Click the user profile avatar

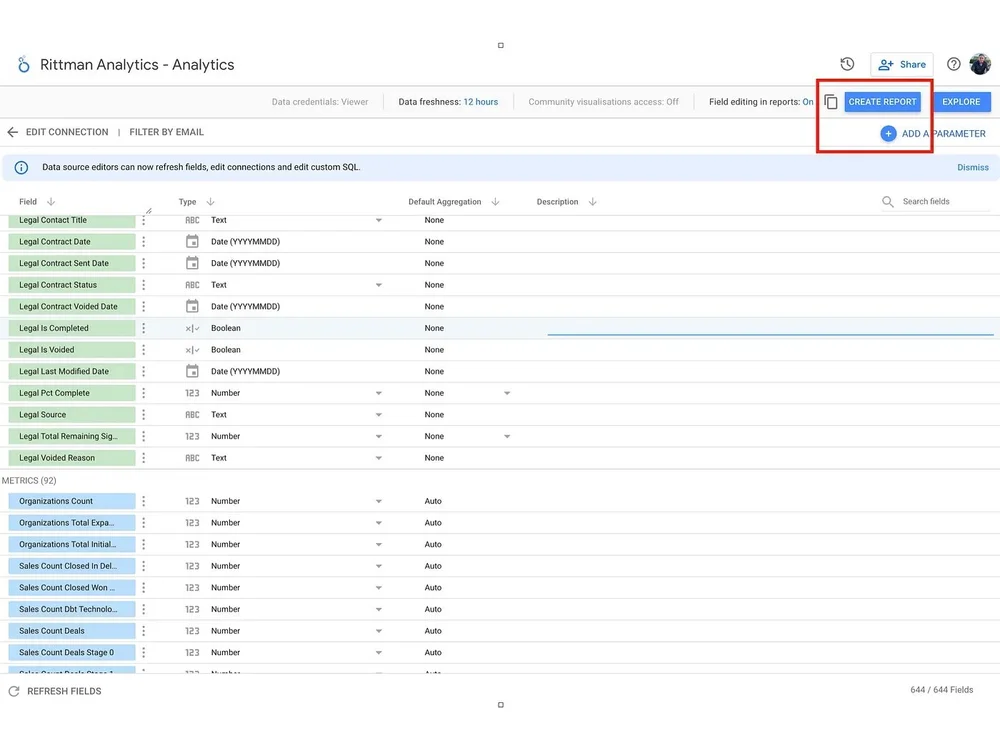pos(980,63)
